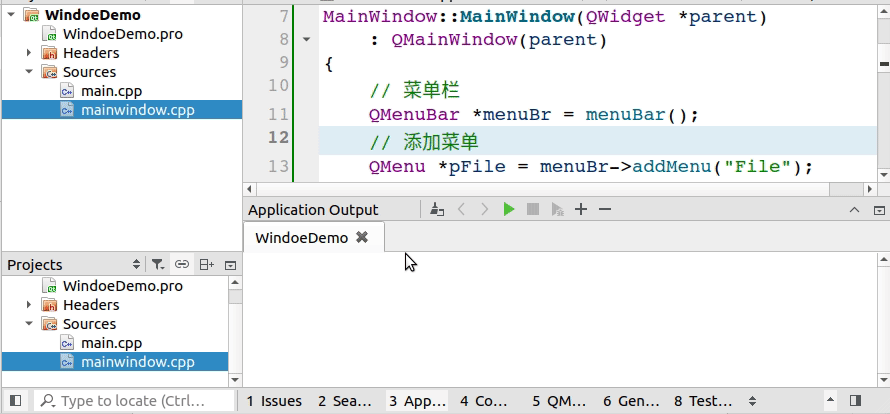Open the output panes selector arrows

coord(752,401)
